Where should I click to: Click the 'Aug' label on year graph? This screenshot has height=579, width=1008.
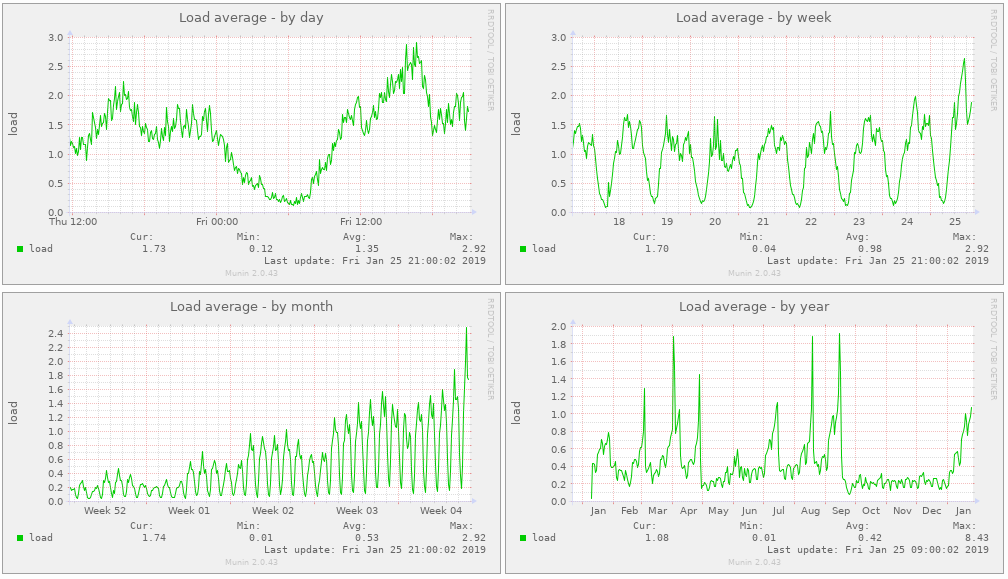[811, 511]
